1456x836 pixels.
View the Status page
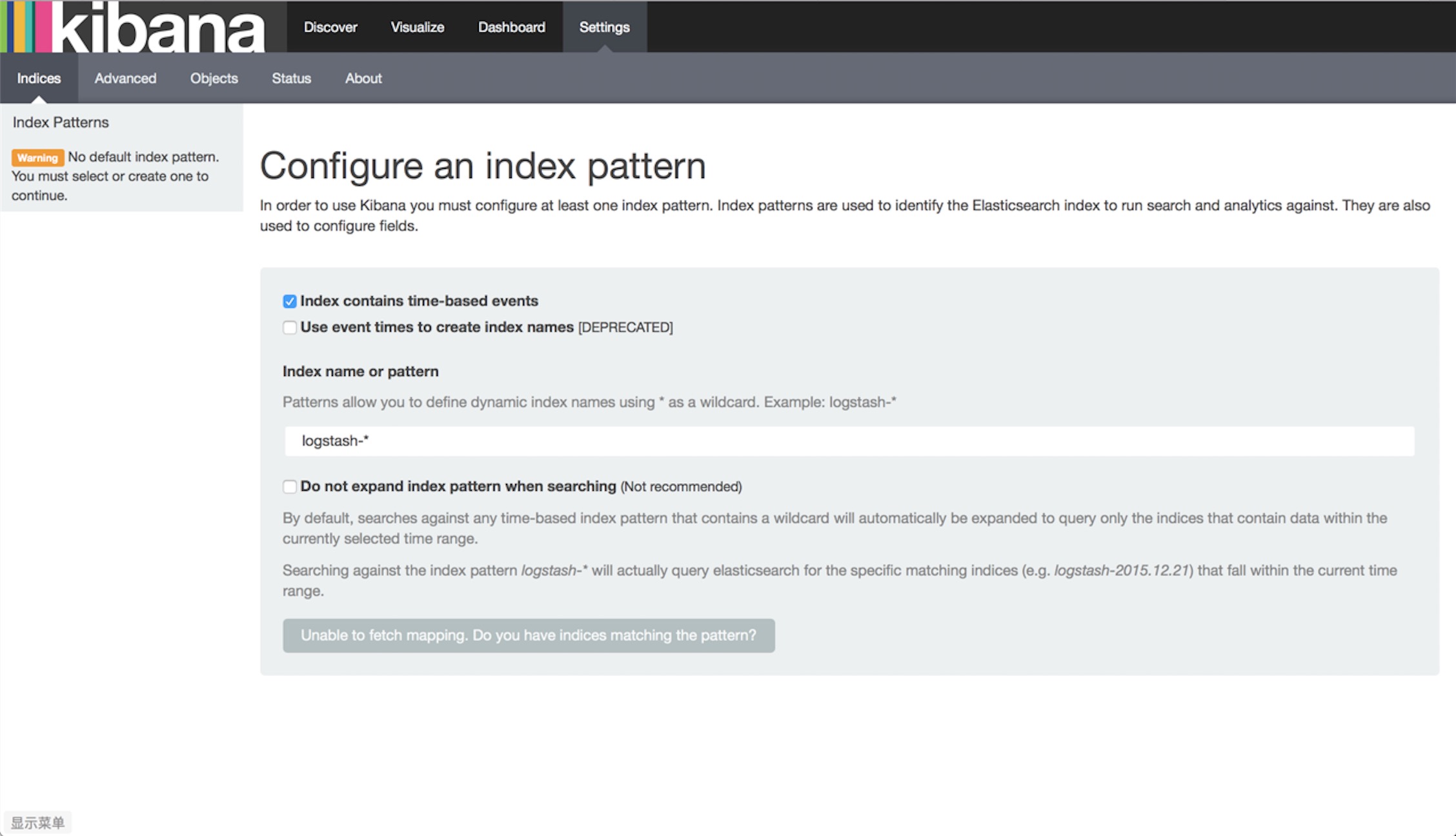291,78
